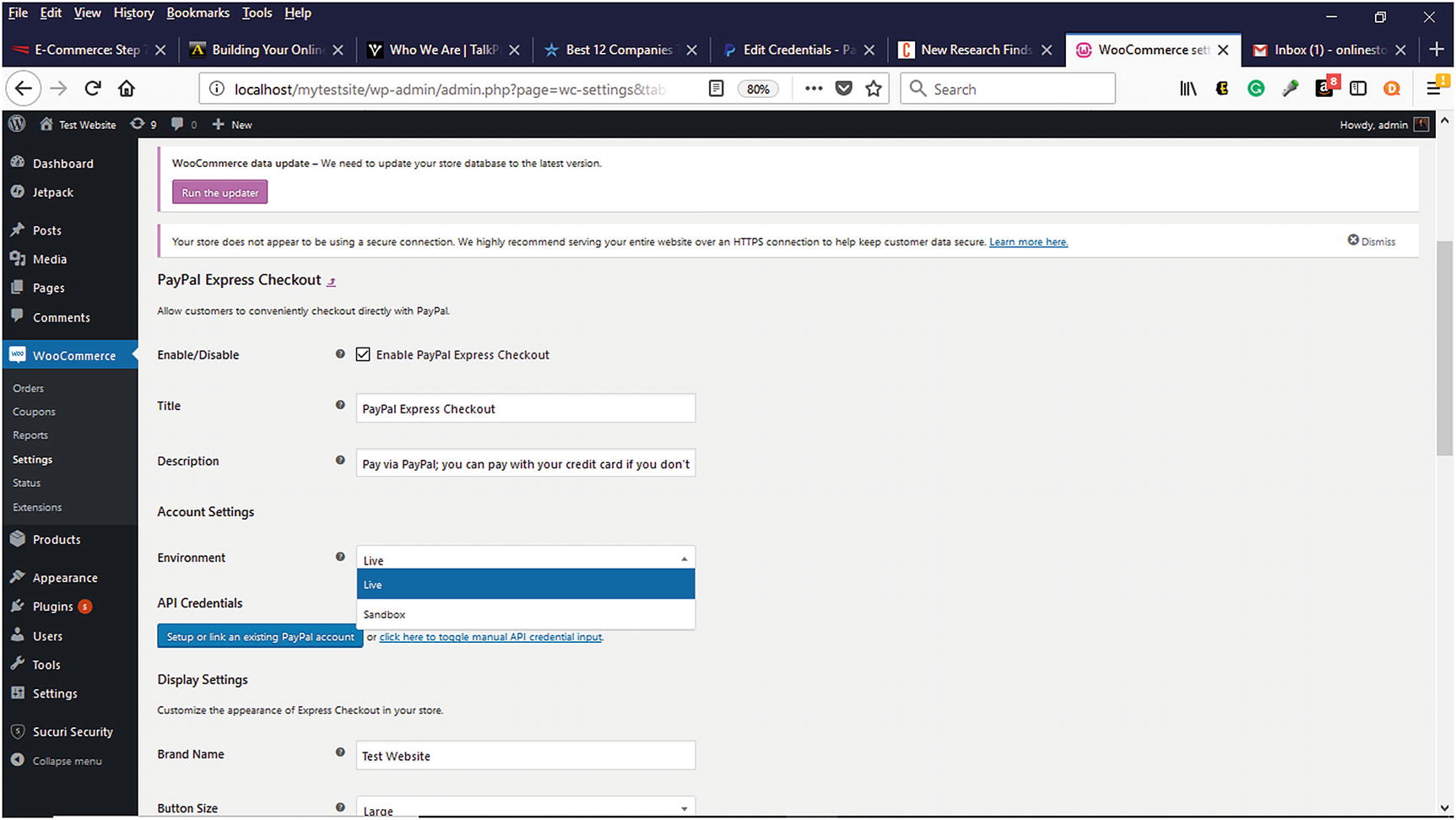The width and height of the screenshot is (1456, 820).
Task: Switch to Who We Are TalkP tab
Action: coord(443,50)
